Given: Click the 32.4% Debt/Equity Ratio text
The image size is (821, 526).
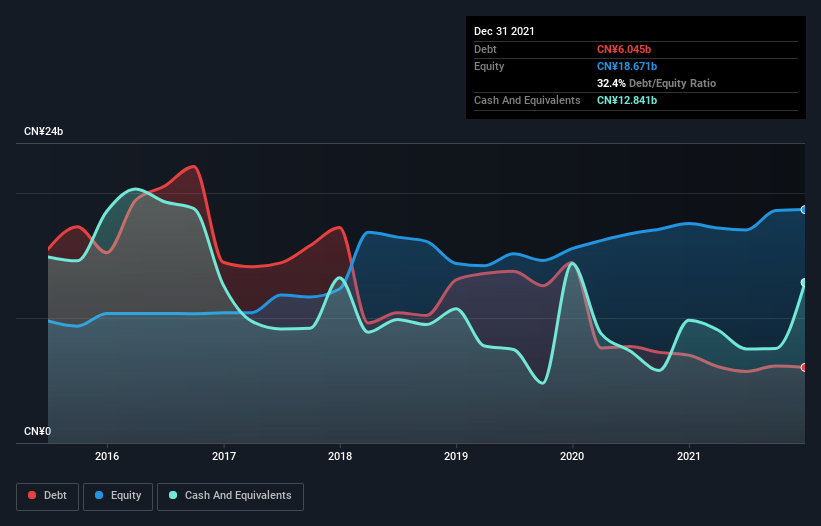Looking at the screenshot, I should tap(656, 83).
